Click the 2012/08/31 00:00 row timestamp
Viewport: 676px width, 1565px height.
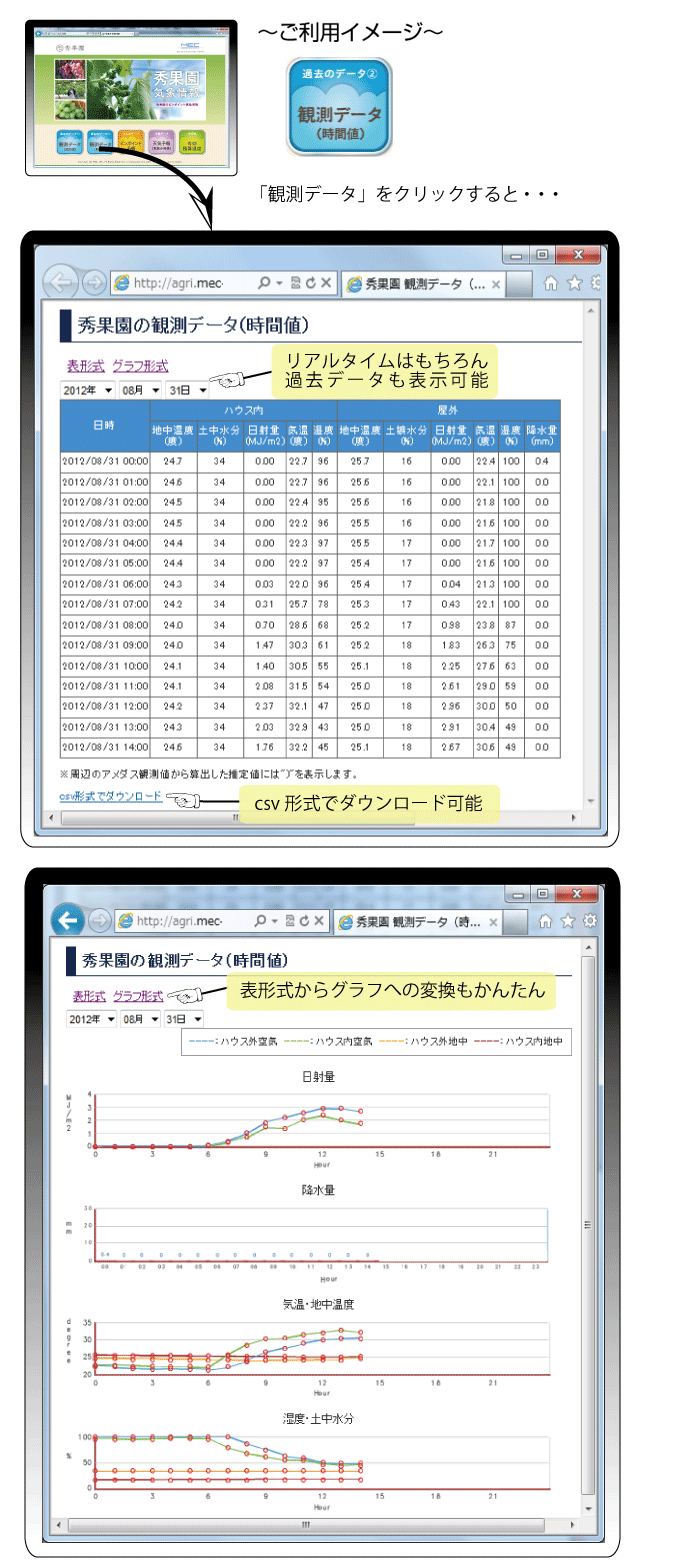105,461
